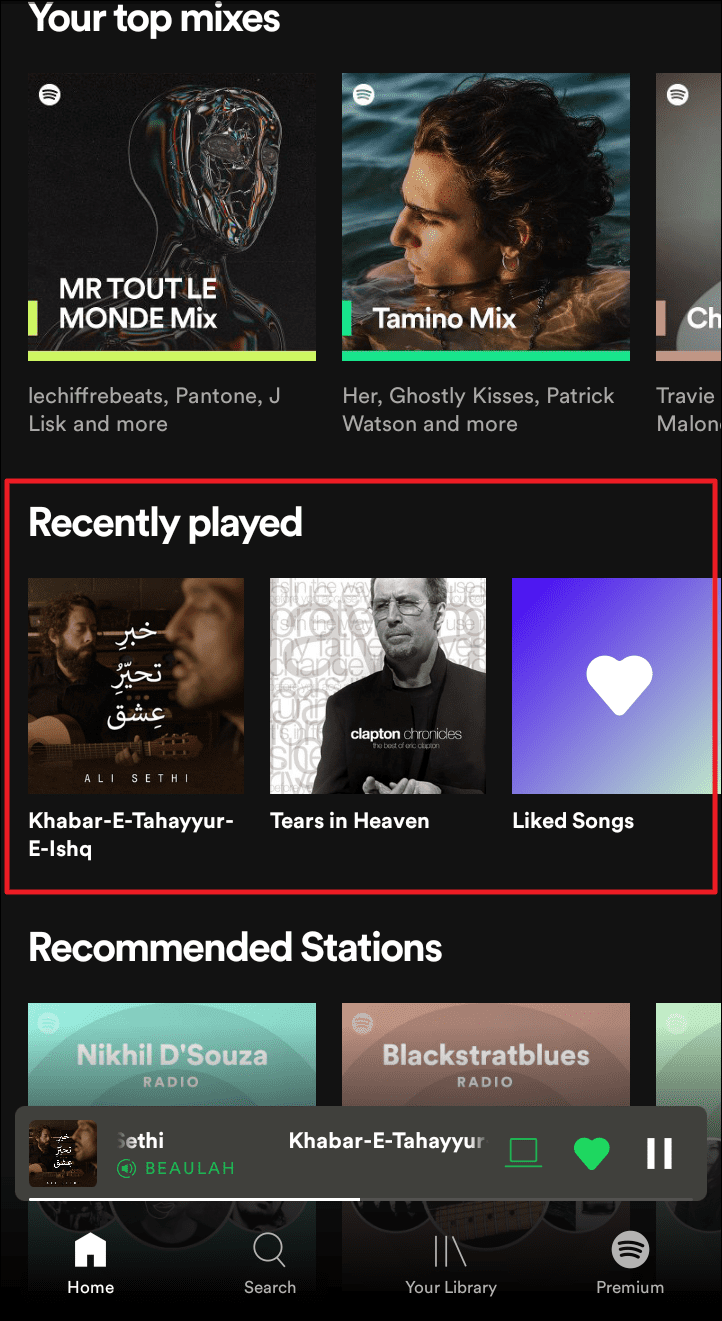Screen dimensions: 722x1321
Task: Tap the Spotify Premium logo icon
Action: (x=630, y=1250)
